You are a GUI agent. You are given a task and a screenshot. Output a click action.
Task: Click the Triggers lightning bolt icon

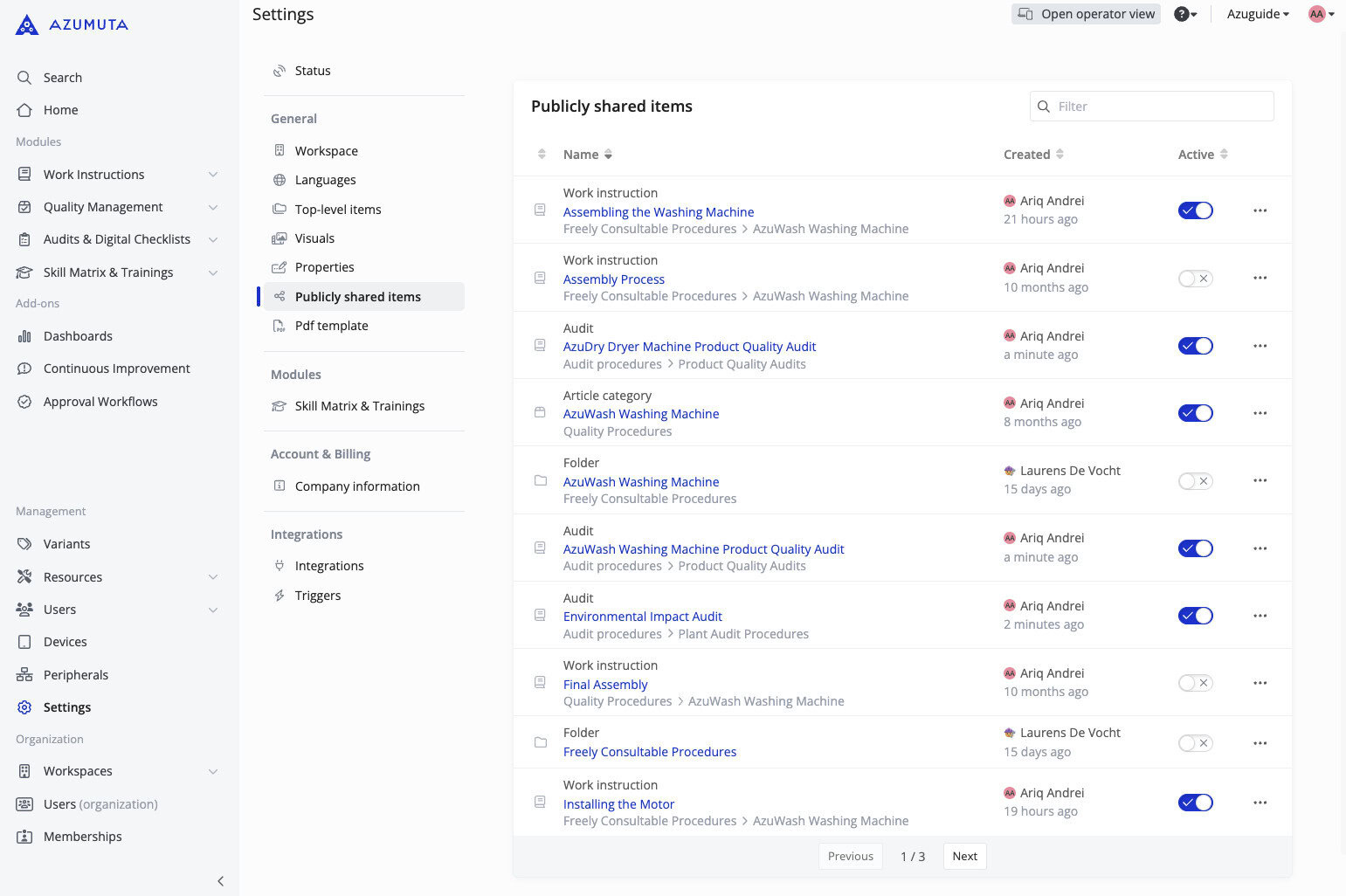[x=280, y=596]
